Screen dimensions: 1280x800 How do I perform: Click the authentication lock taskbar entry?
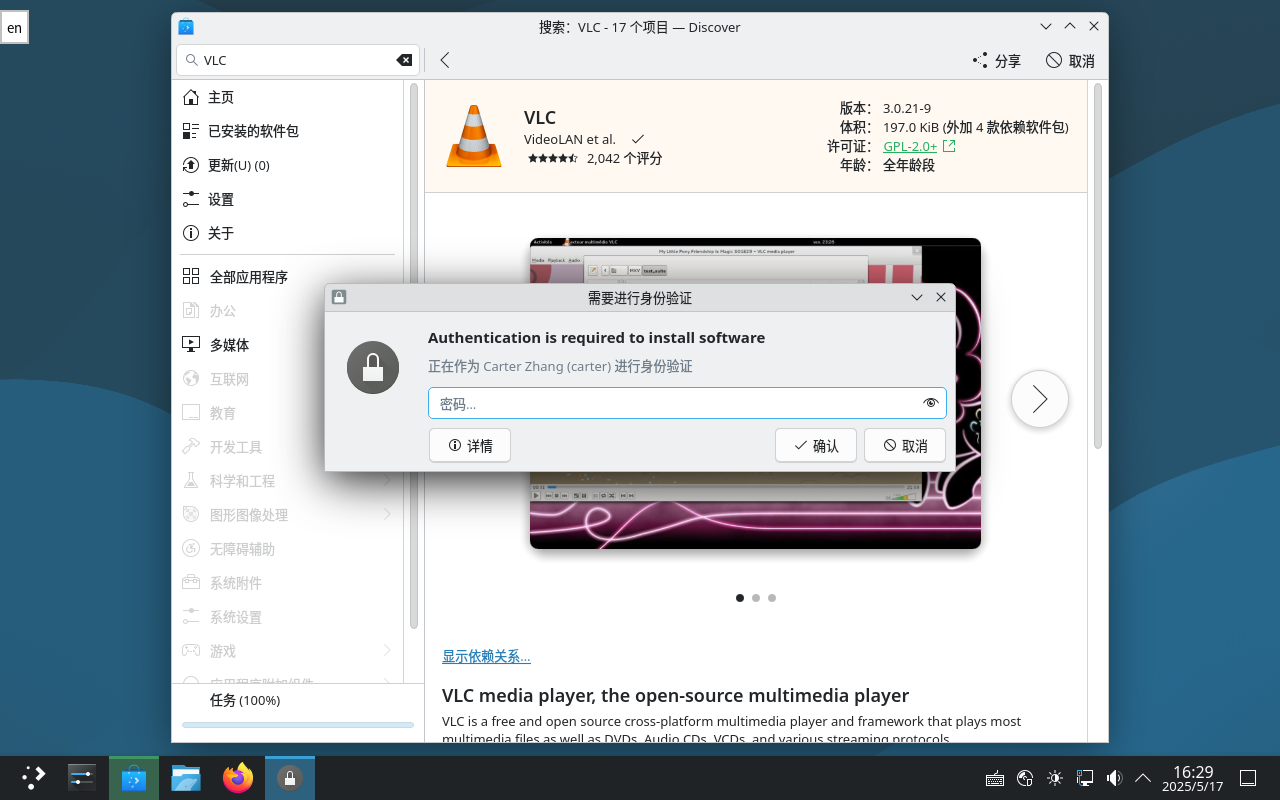(290, 778)
